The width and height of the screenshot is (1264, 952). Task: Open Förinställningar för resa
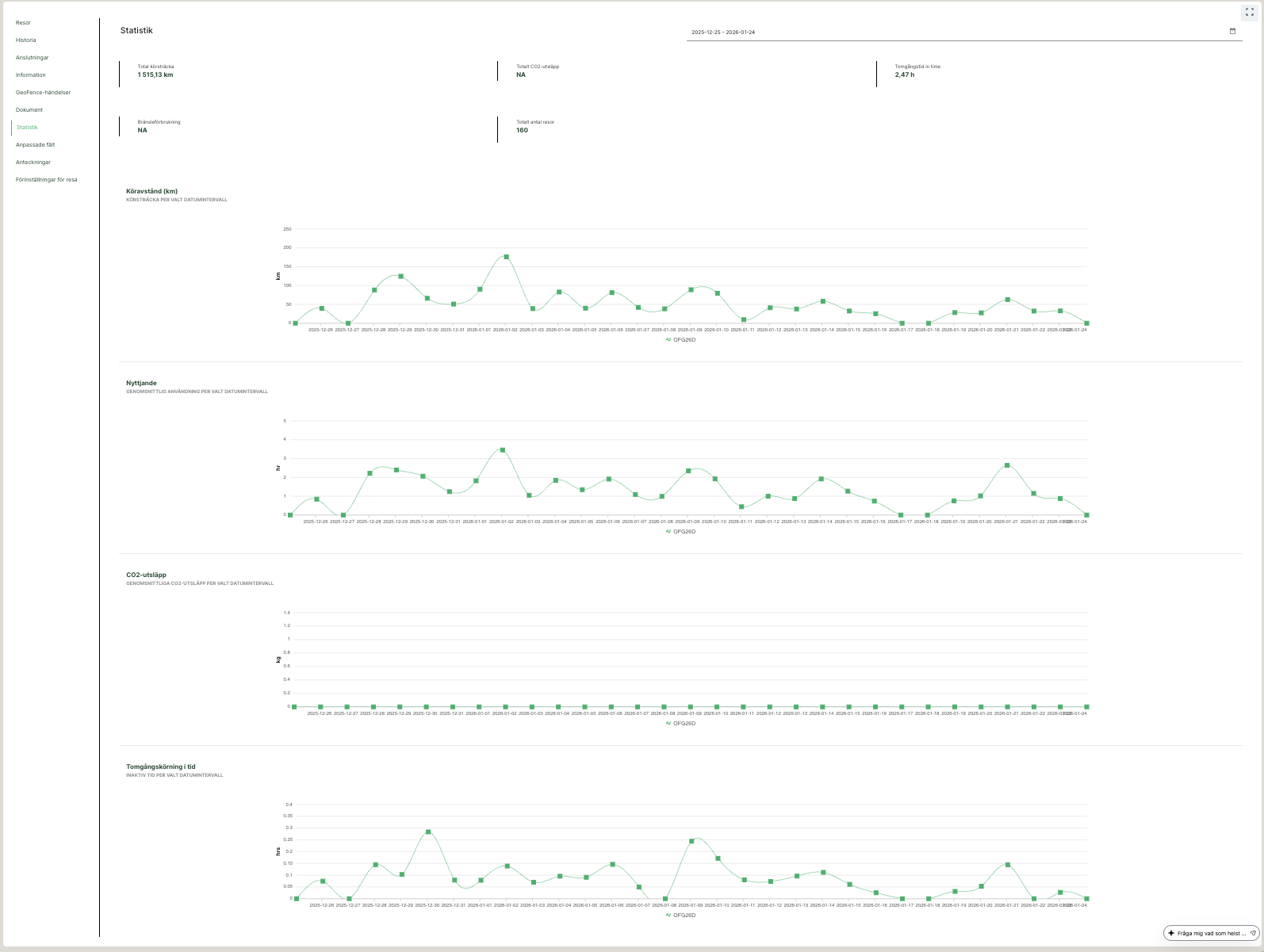click(46, 180)
